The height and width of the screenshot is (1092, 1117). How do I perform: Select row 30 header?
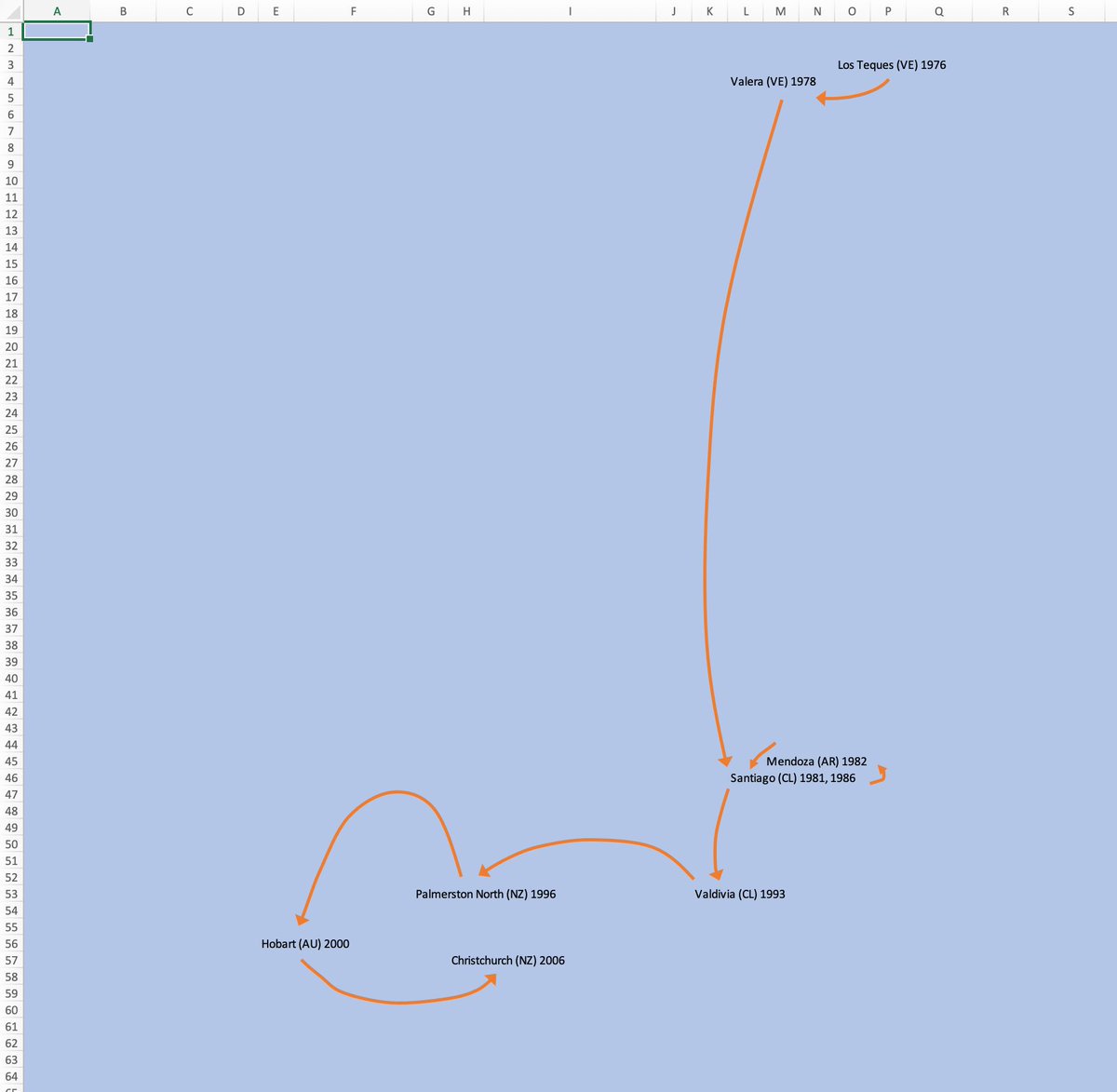(11, 513)
